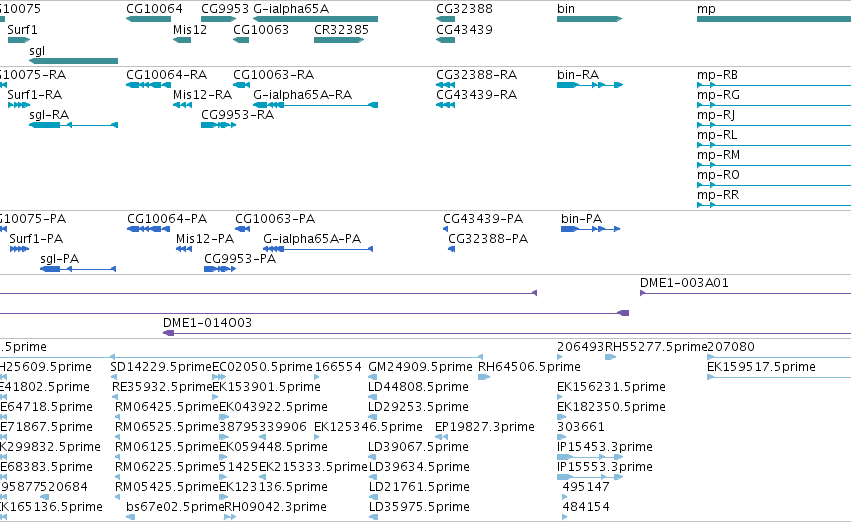Screen dimensions: 851x522
Task: Click the CG43439 gene label
Action: 464,29
